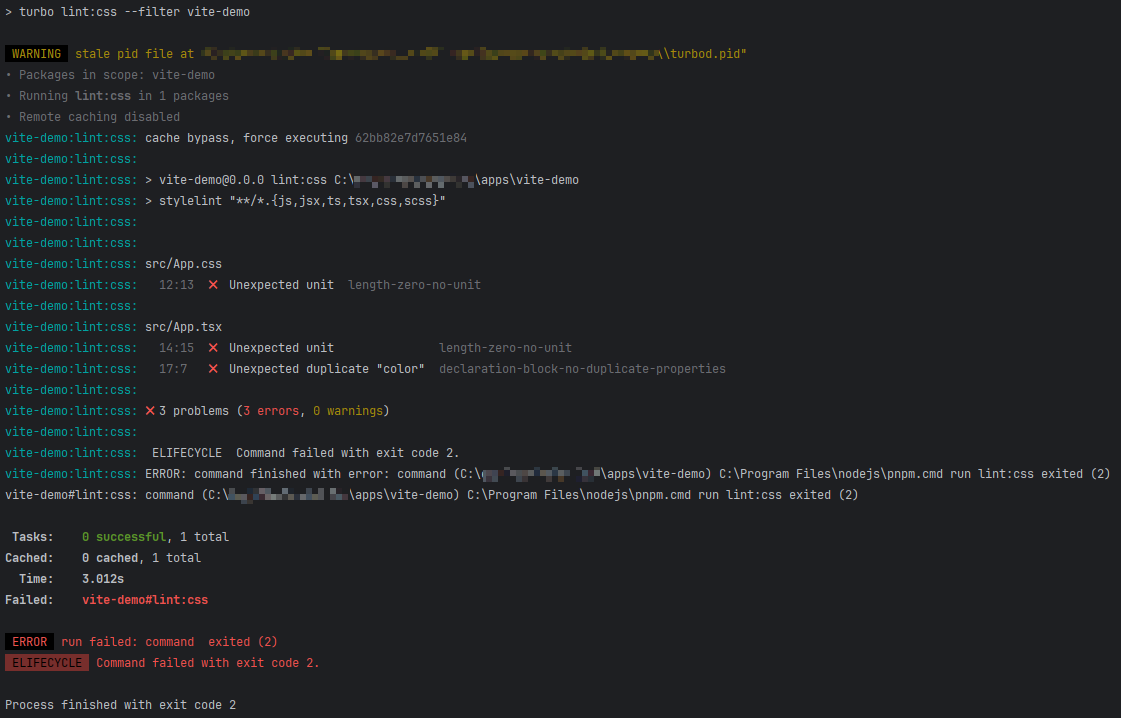Click '3 errors' in the summary
The image size is (1121, 718).
click(271, 410)
